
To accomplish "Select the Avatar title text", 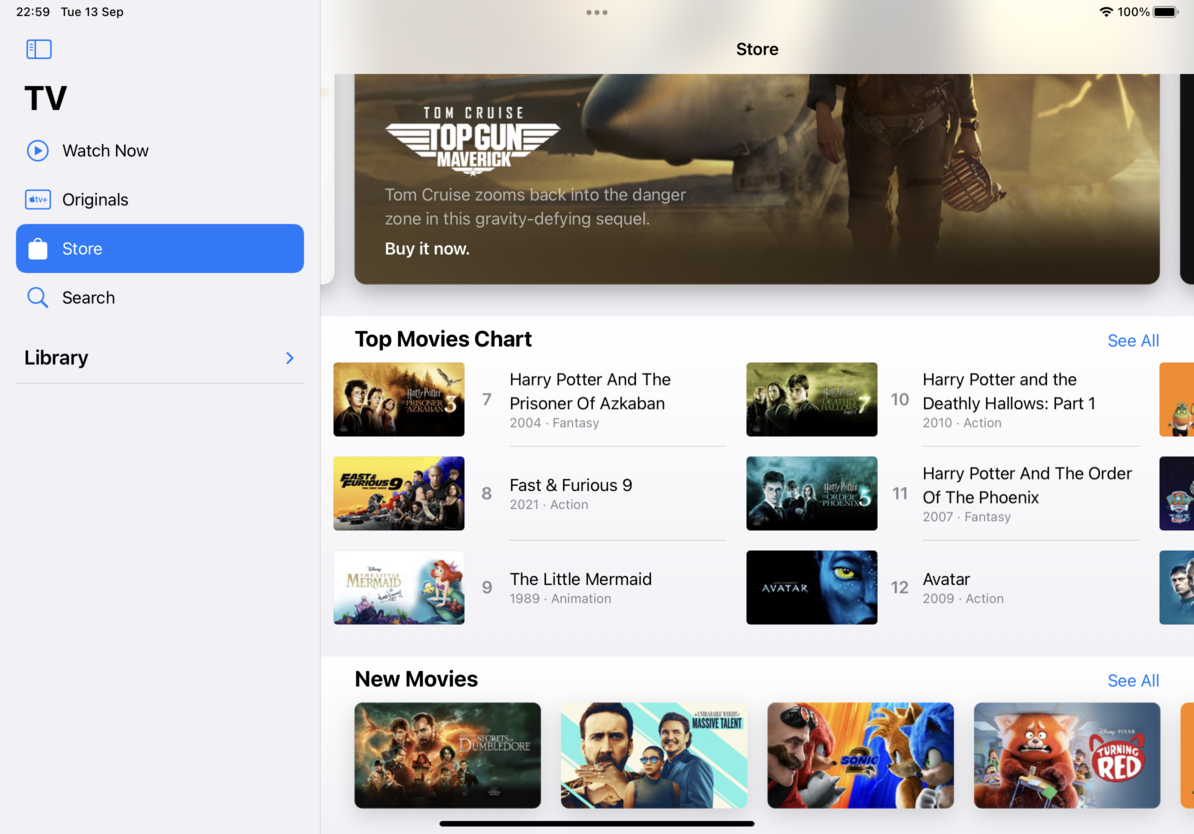I will (947, 579).
